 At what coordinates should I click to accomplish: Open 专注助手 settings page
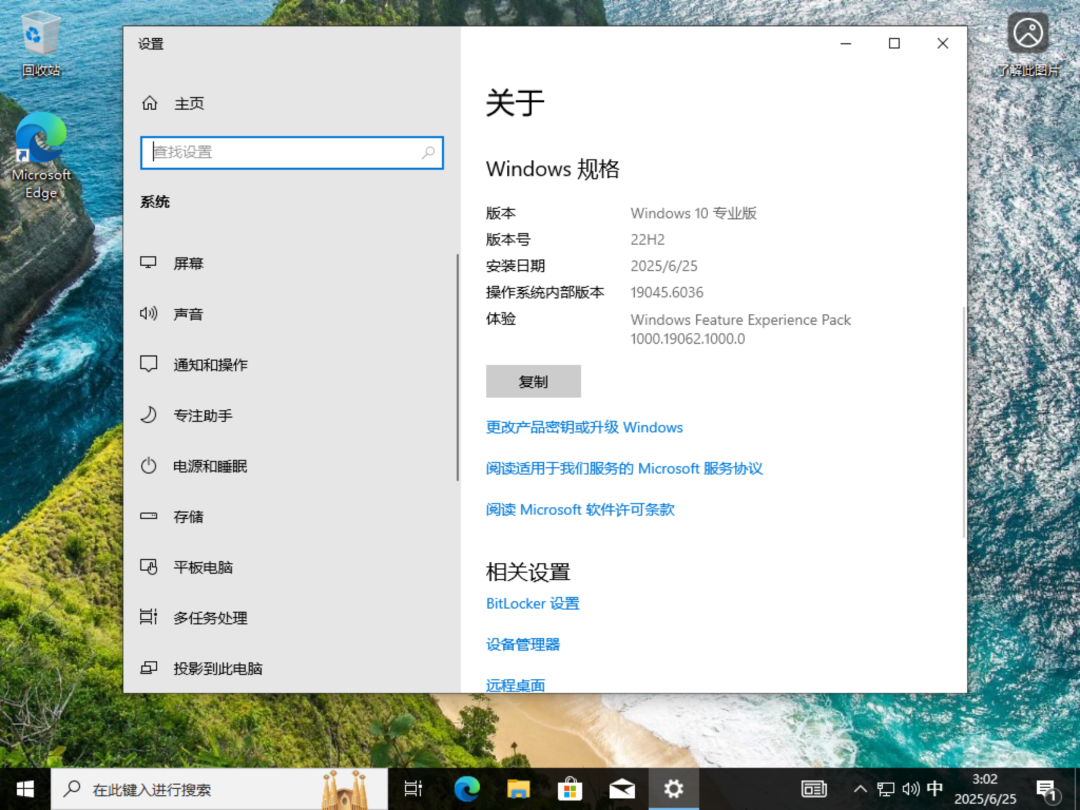(x=290, y=415)
